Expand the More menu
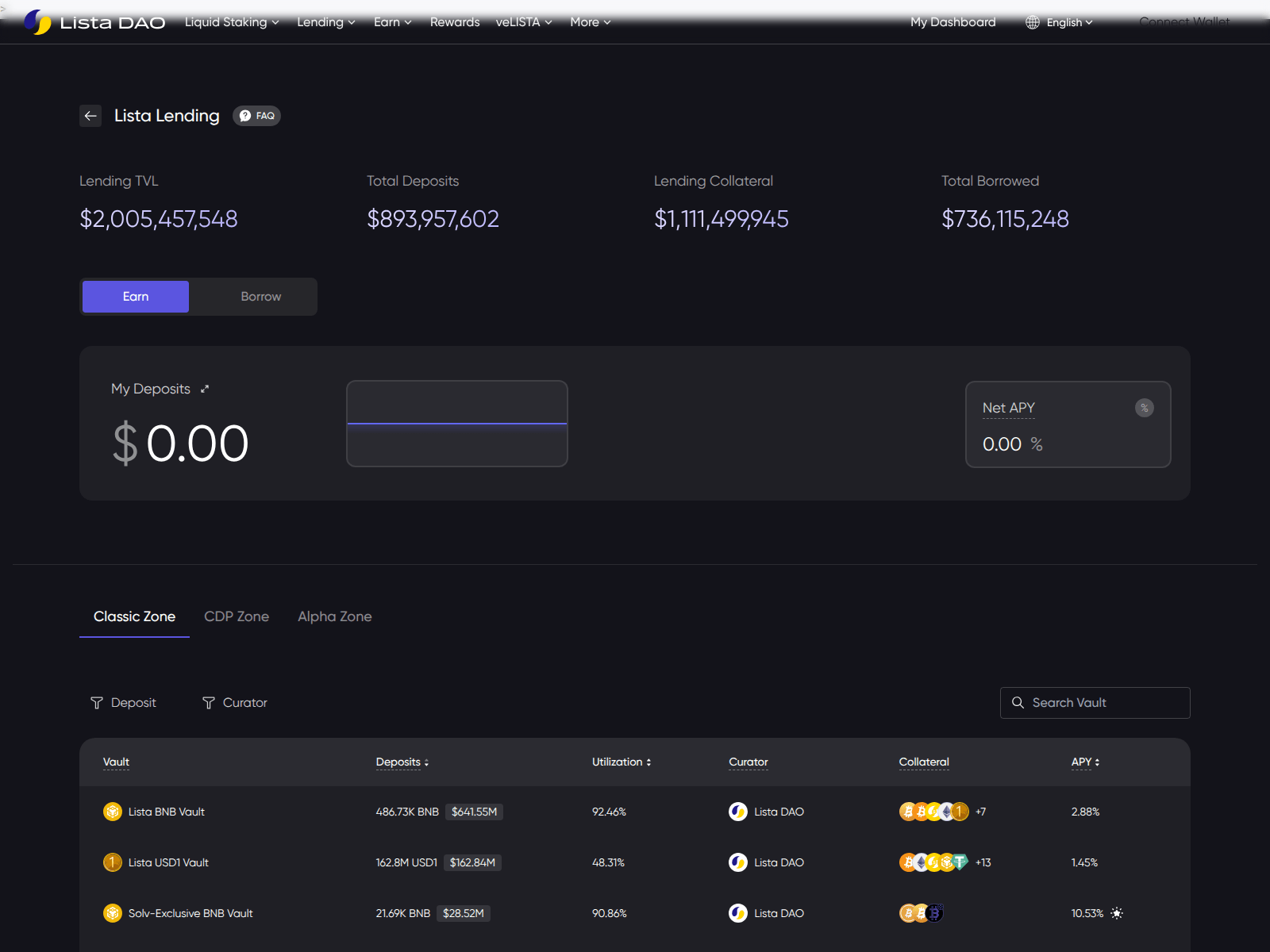The height and width of the screenshot is (952, 1270). 591,22
